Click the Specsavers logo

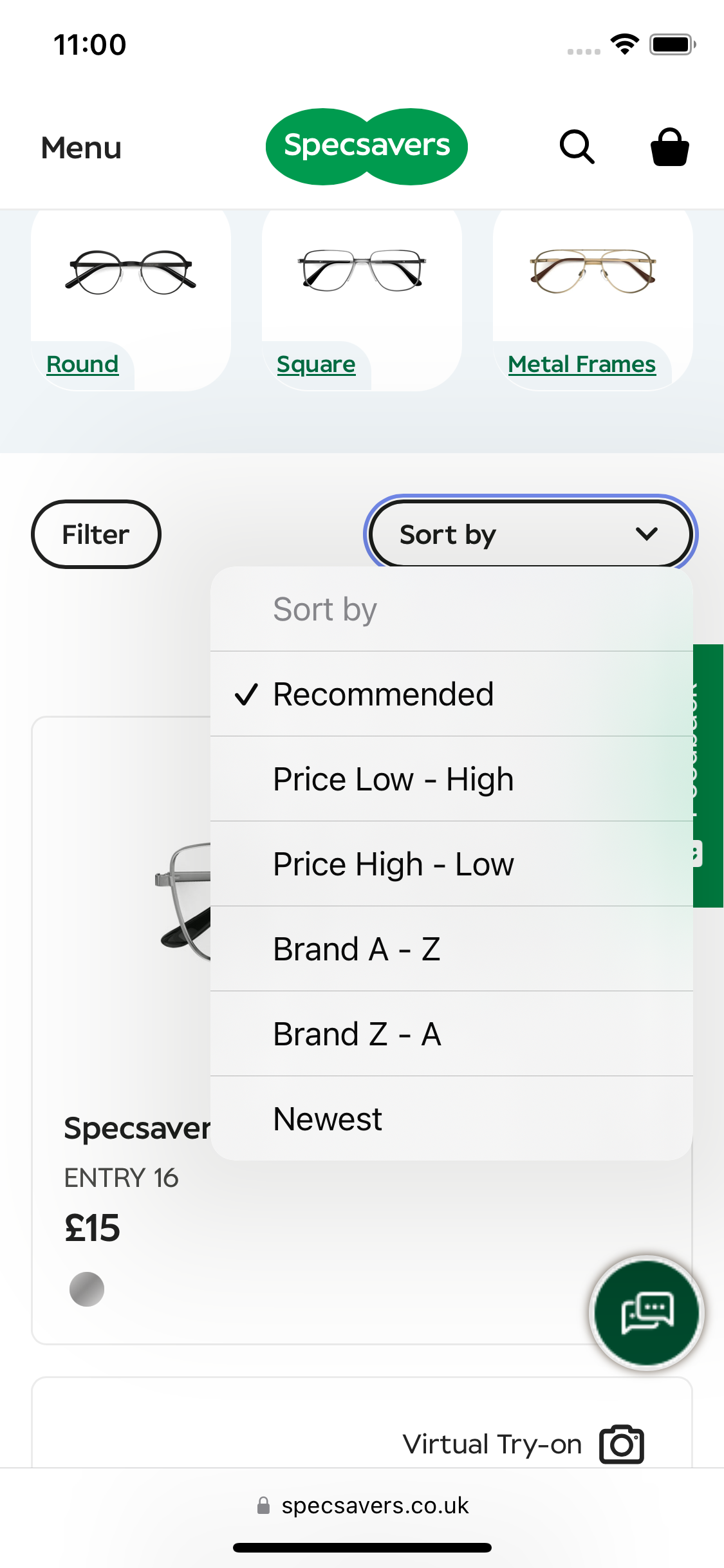point(366,146)
